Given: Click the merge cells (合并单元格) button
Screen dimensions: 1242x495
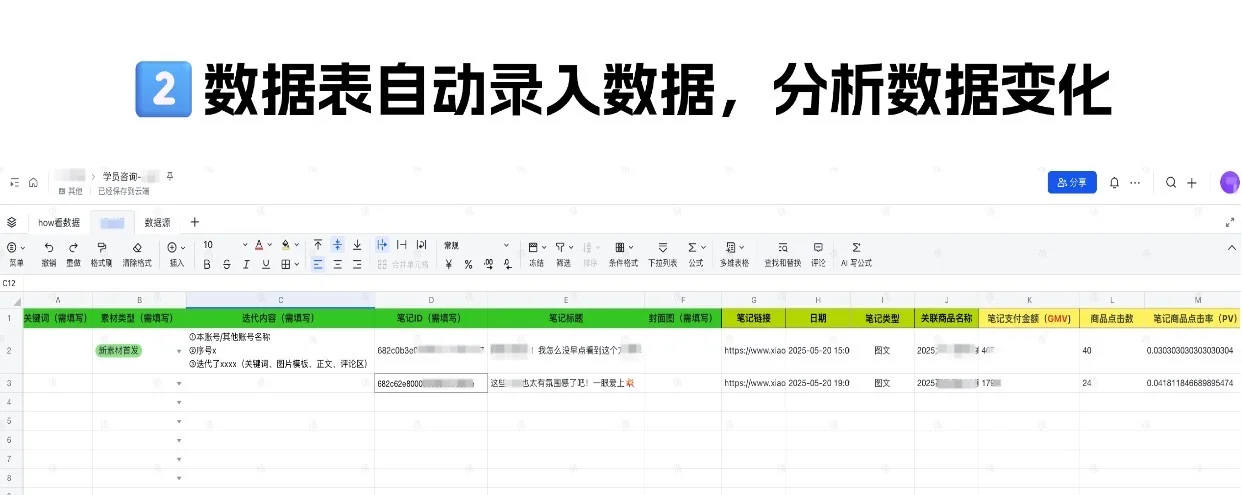Looking at the screenshot, I should coord(403,265).
